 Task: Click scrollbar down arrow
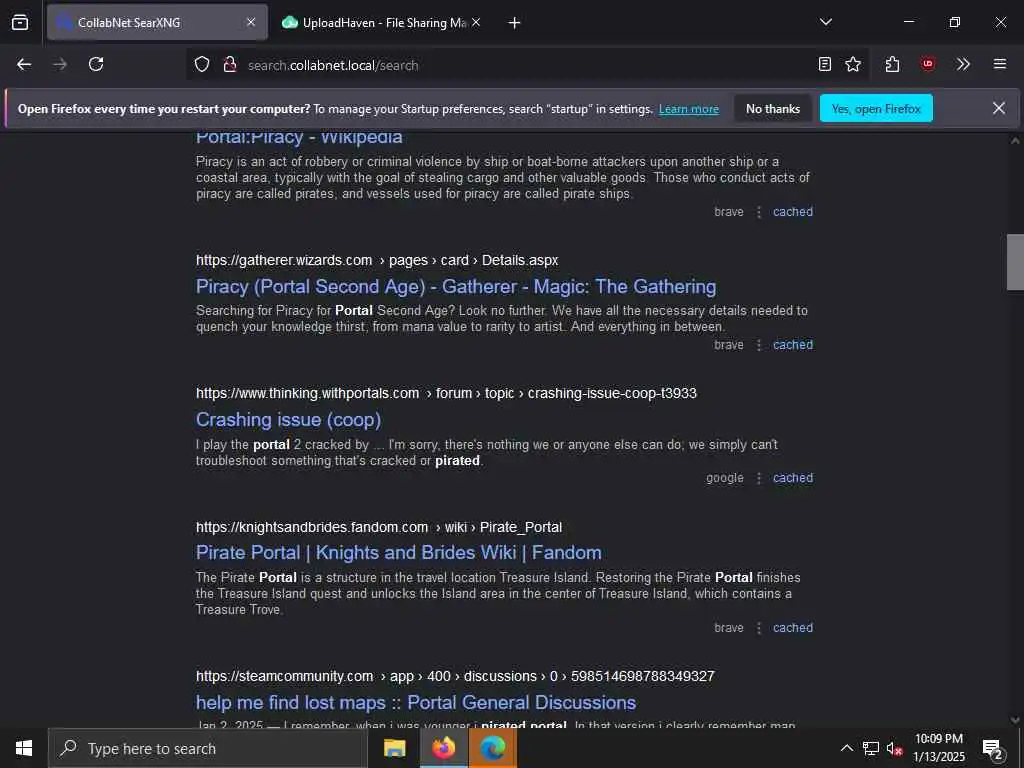(x=1015, y=720)
